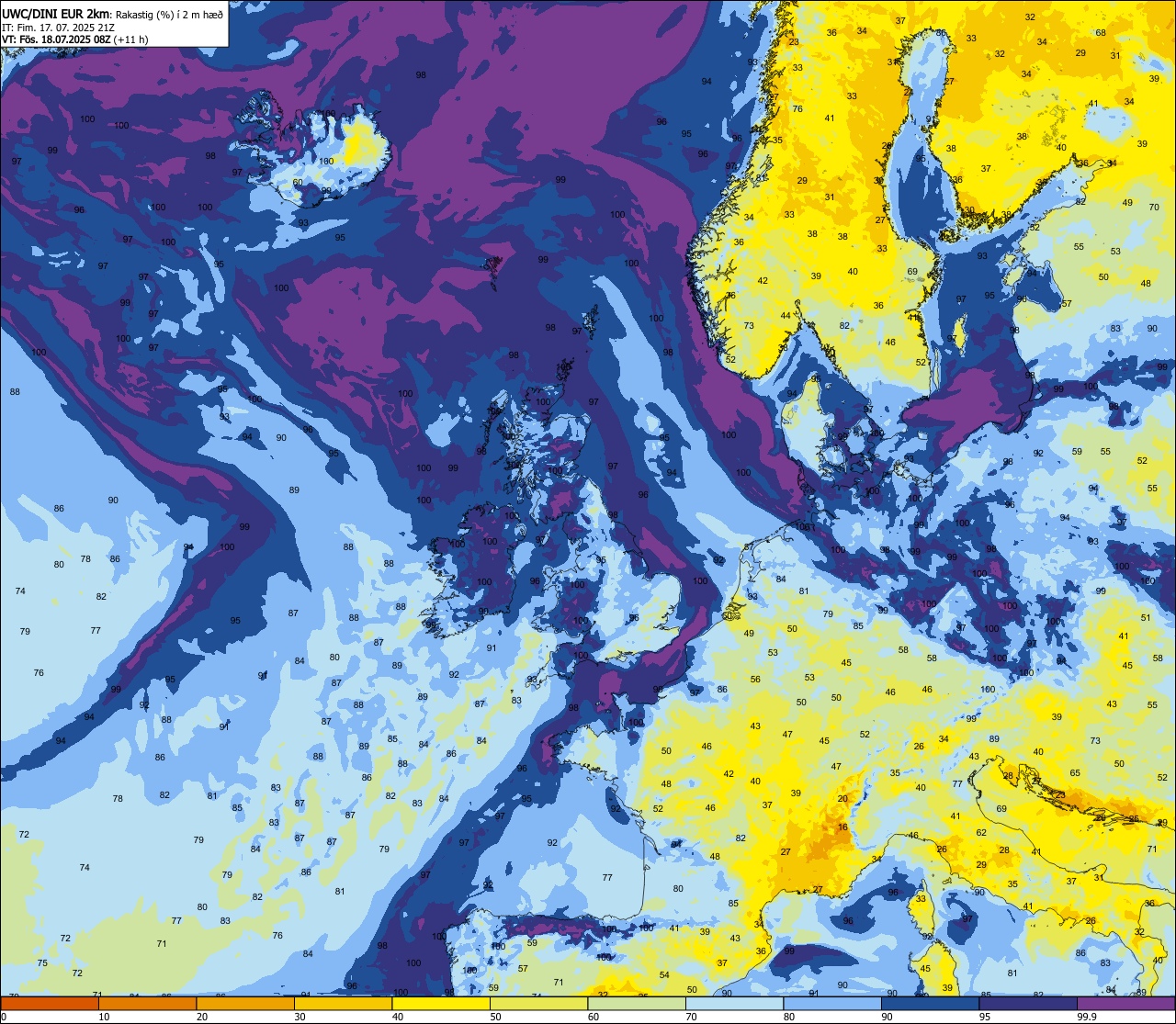This screenshot has width=1176, height=1024.
Task: Click the legend tick label "70"
Action: click(691, 1017)
